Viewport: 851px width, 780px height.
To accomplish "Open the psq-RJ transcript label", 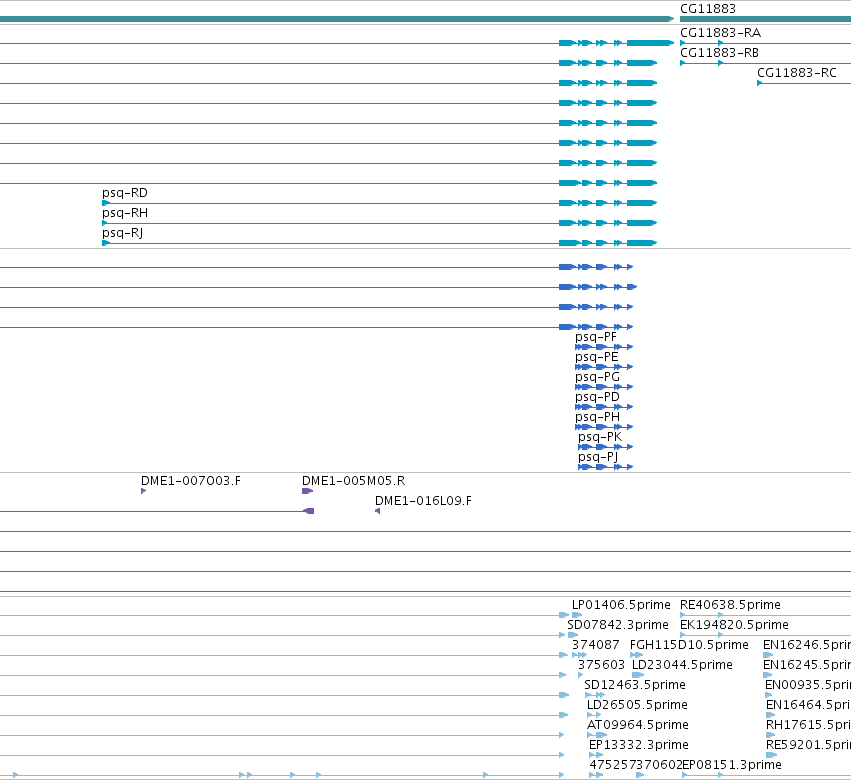I will click(123, 233).
